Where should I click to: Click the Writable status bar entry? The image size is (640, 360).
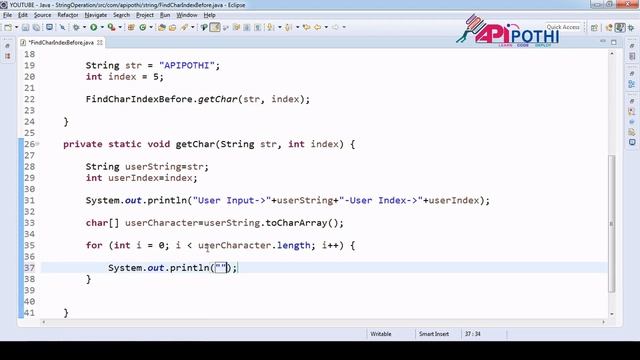[380, 334]
